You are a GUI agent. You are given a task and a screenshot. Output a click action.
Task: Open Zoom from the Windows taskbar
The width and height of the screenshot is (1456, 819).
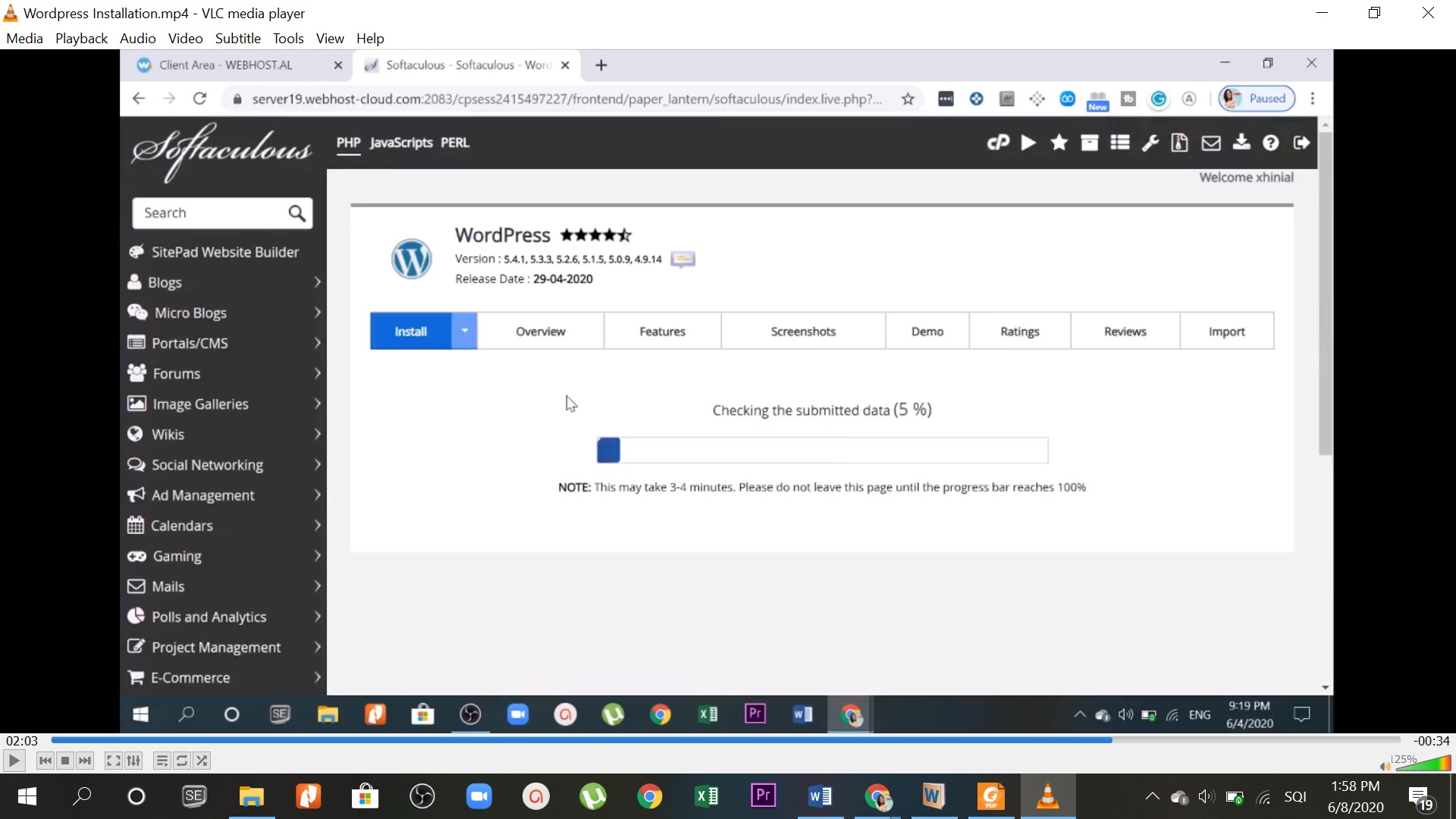pos(479,796)
